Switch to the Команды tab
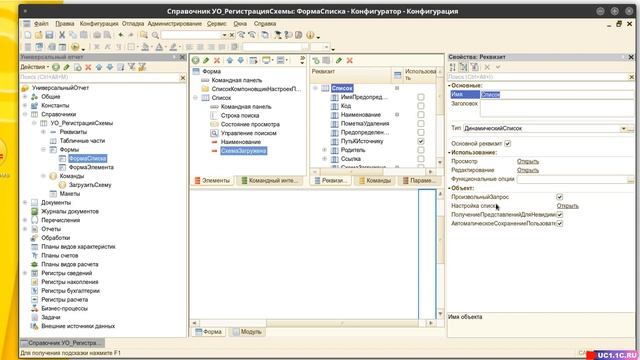The width and height of the screenshot is (640, 360). pyautogui.click(x=375, y=180)
